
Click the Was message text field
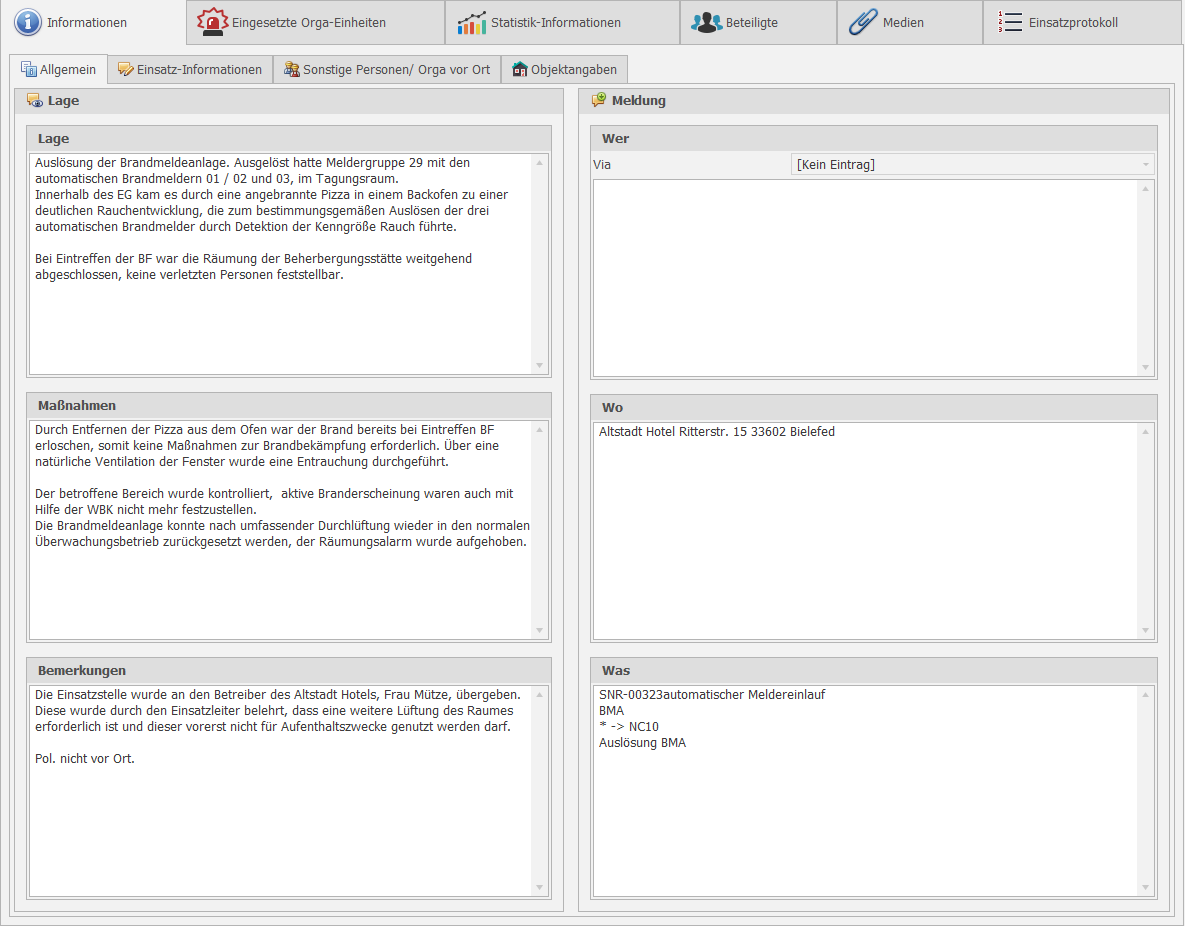865,820
